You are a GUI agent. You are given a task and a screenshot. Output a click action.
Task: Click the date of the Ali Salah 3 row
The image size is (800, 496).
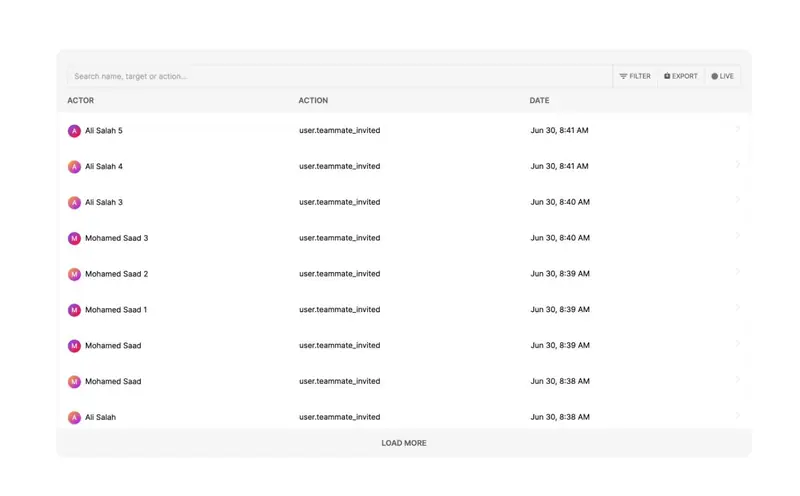point(560,202)
